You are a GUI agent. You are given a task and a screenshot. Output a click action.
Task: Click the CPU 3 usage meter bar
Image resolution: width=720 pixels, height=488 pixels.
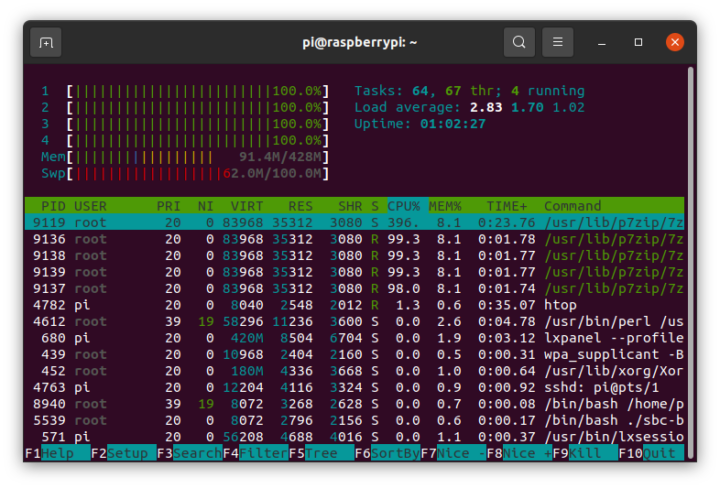click(198, 124)
